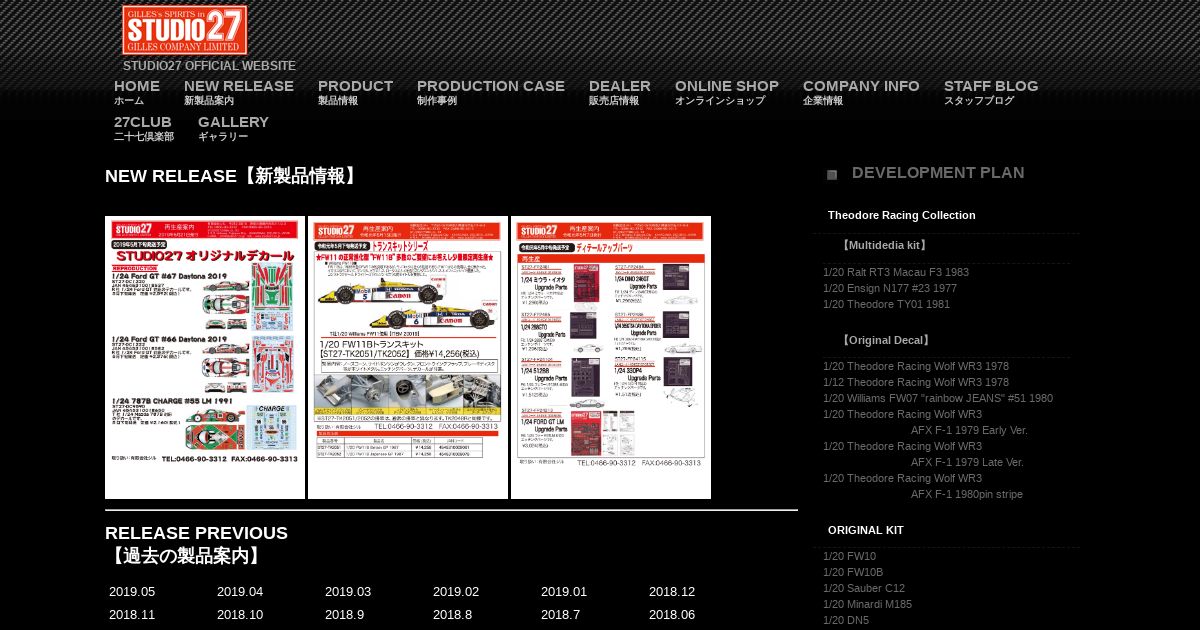
Task: Click STUDIO27 OFFICIAL WEBSITE tagline
Action: click(x=210, y=66)
